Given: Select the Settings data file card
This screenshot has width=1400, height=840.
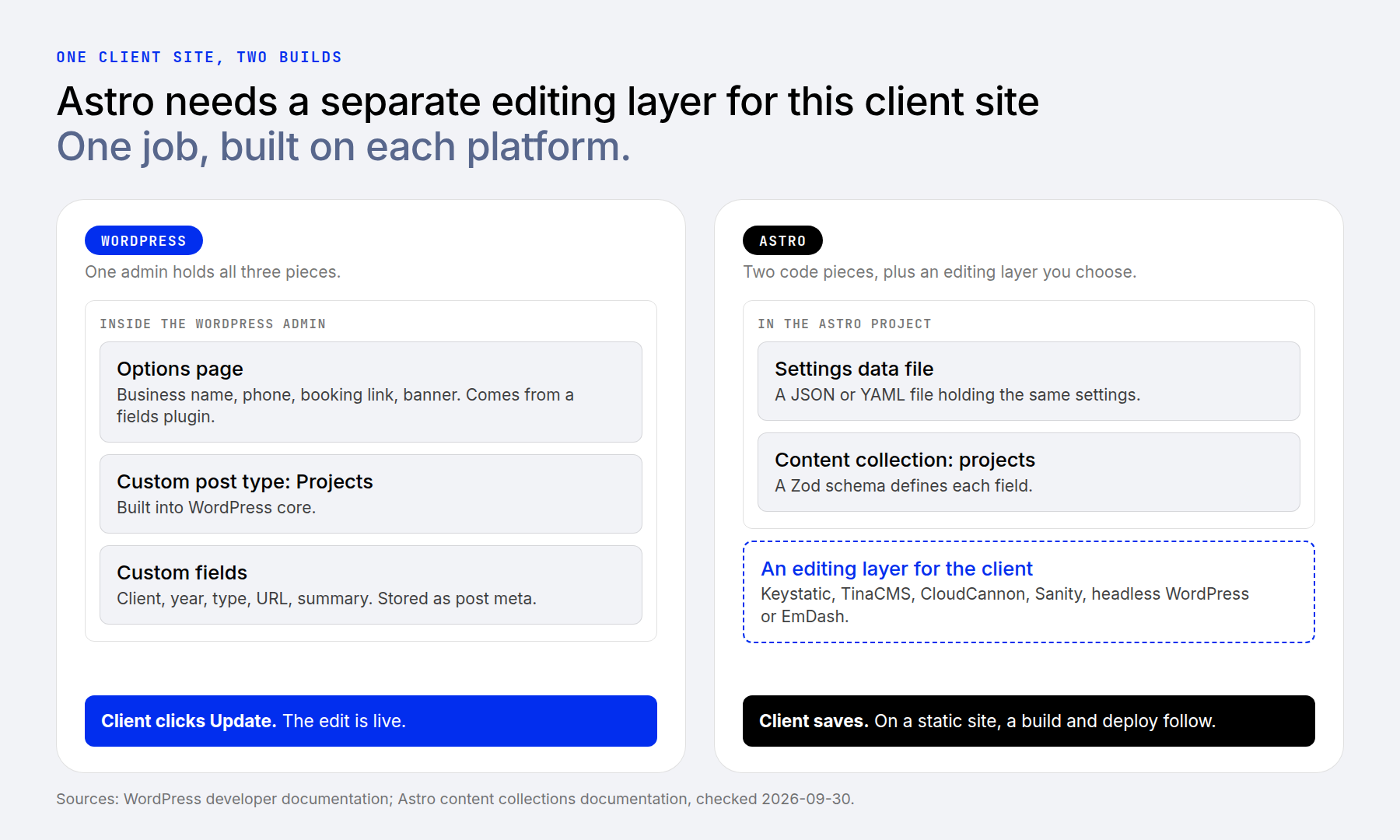Looking at the screenshot, I should click(x=1029, y=381).
